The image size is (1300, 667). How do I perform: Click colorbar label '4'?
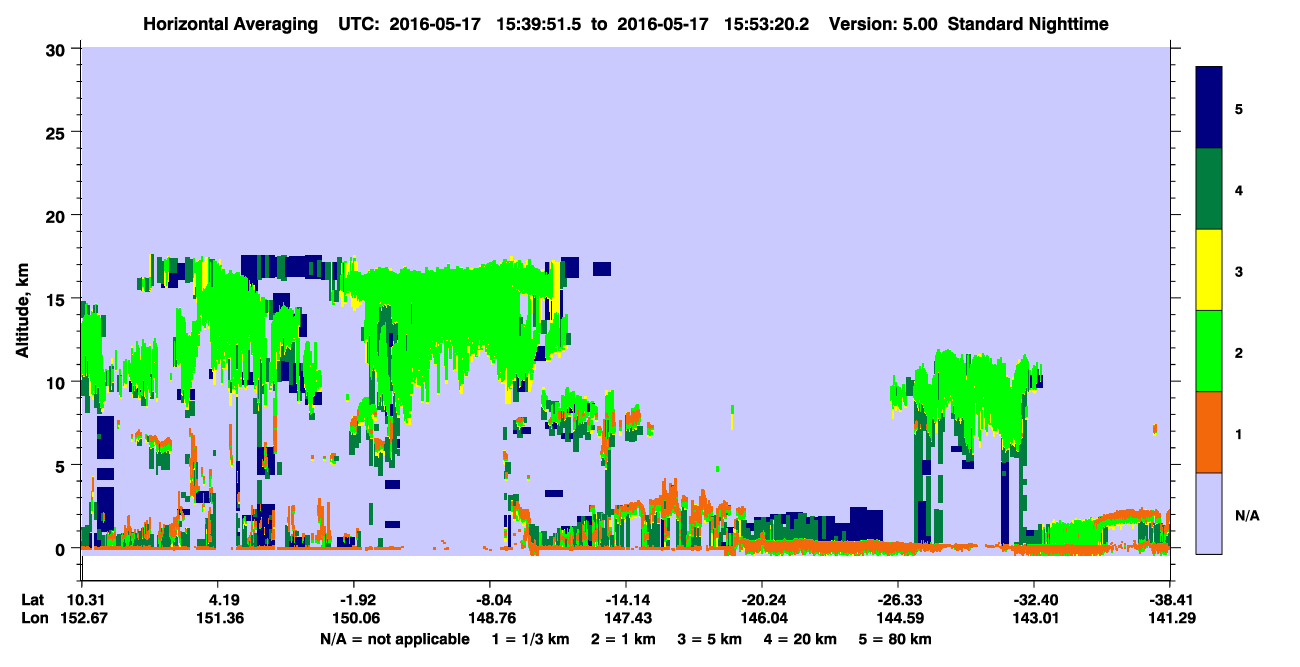pyautogui.click(x=1238, y=189)
